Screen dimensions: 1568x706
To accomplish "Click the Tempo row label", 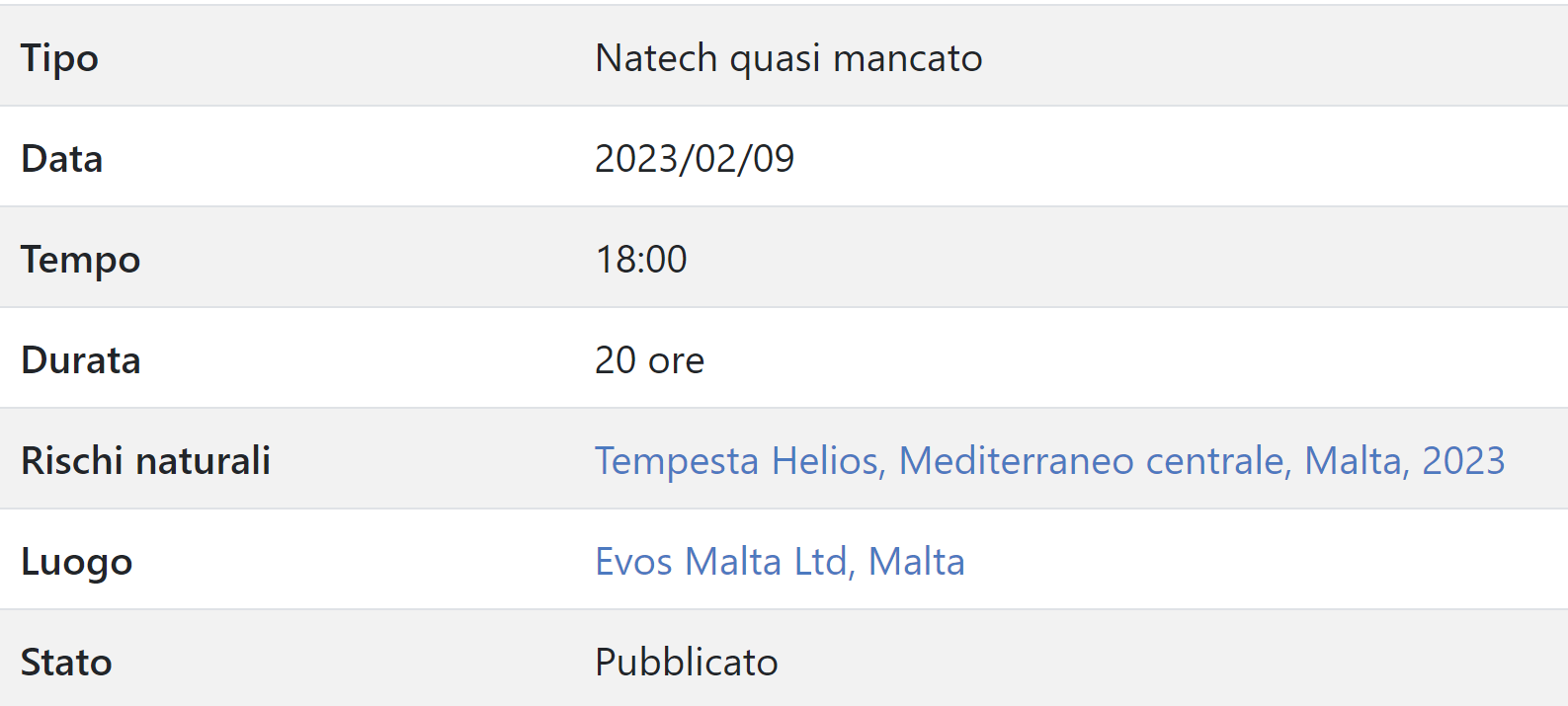I will (x=81, y=260).
